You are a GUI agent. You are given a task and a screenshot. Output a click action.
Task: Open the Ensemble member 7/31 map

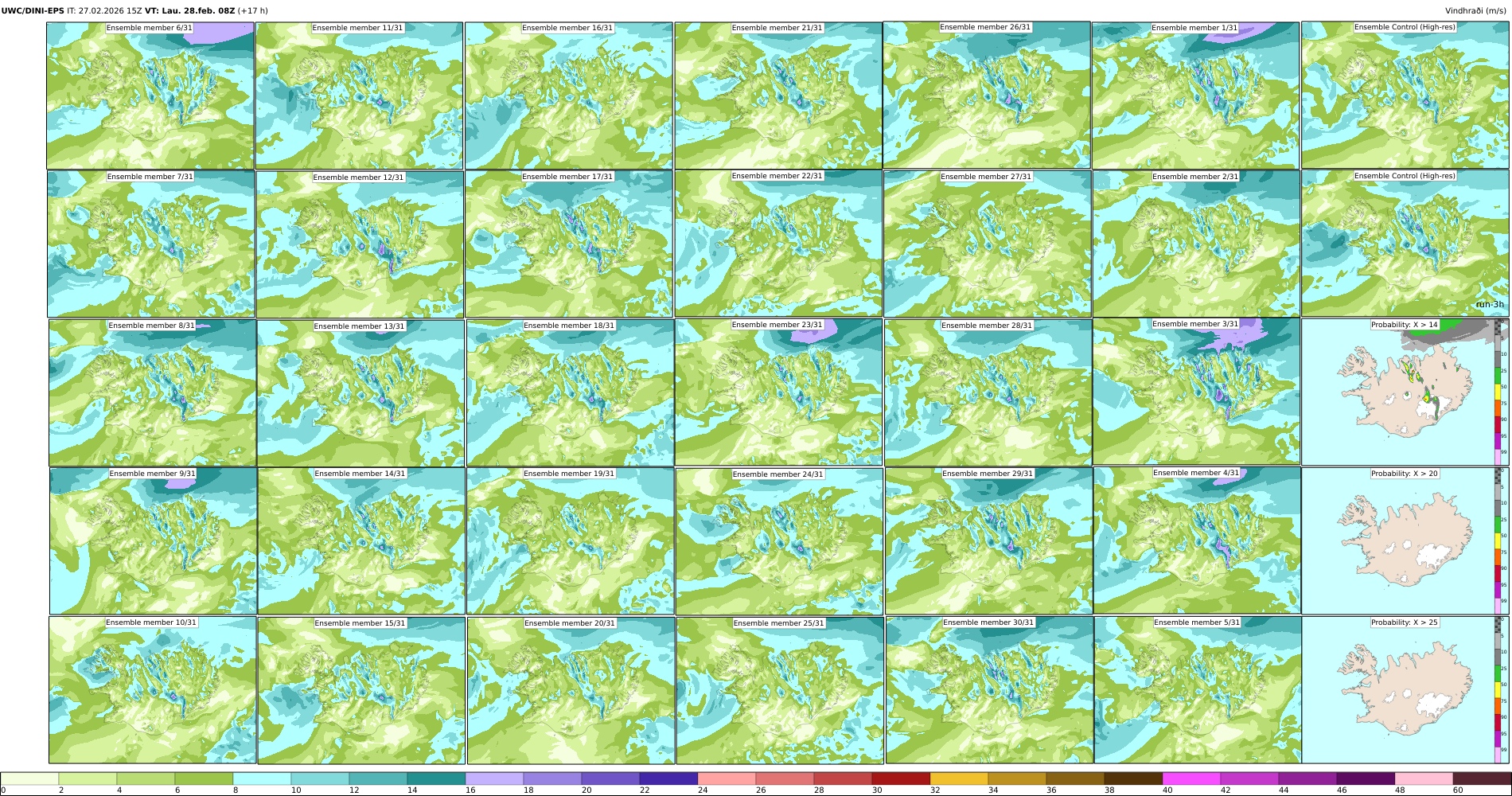click(151, 244)
